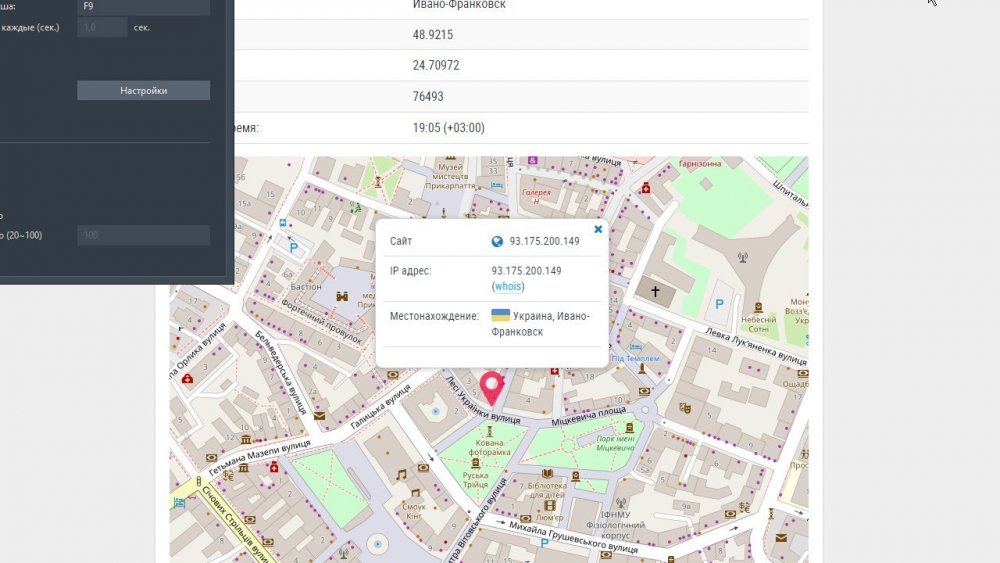This screenshot has width=1000, height=563.
Task: Click the theatre masks icon near Міцкевича площа
Action: coord(686,407)
